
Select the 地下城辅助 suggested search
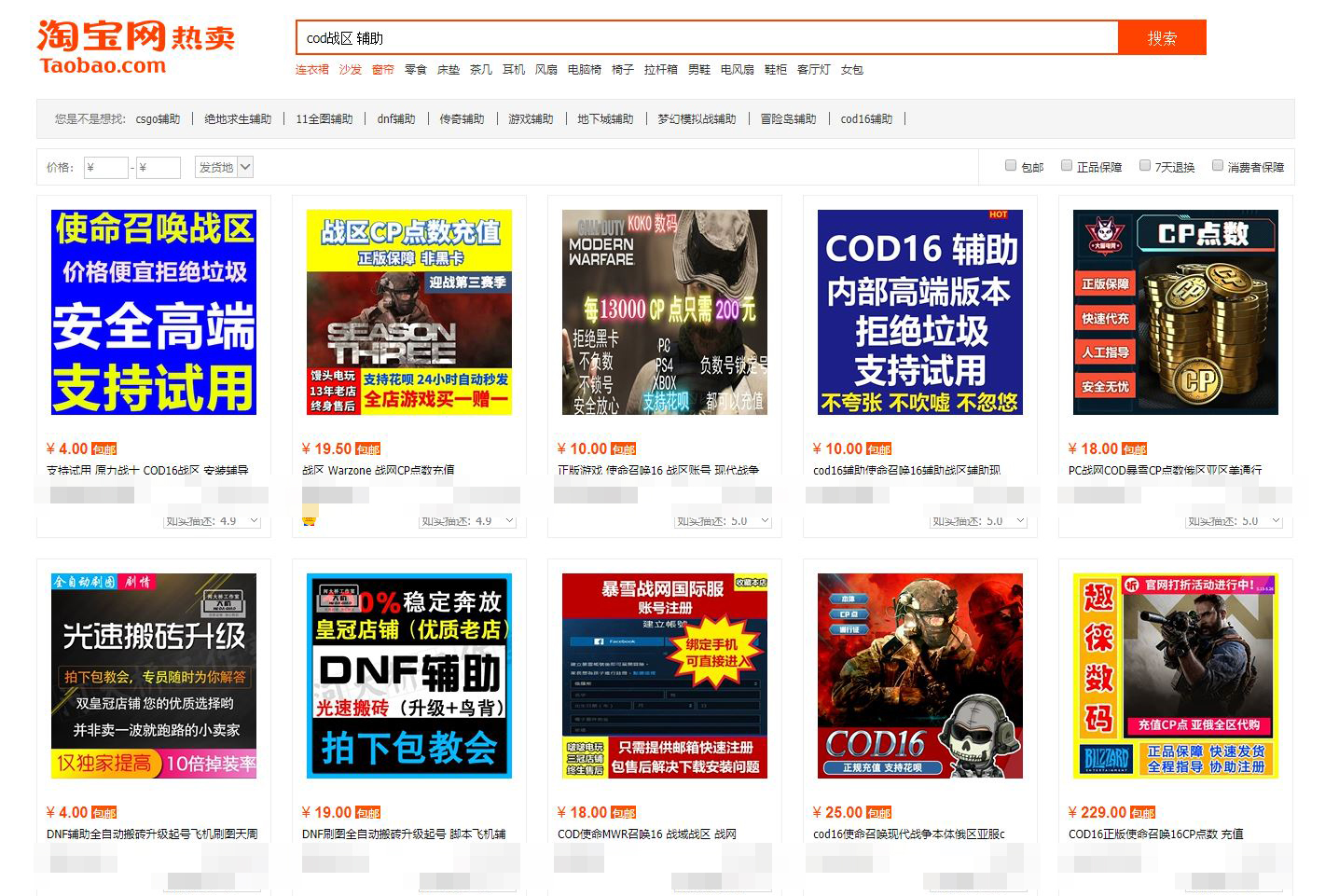pyautogui.click(x=605, y=119)
